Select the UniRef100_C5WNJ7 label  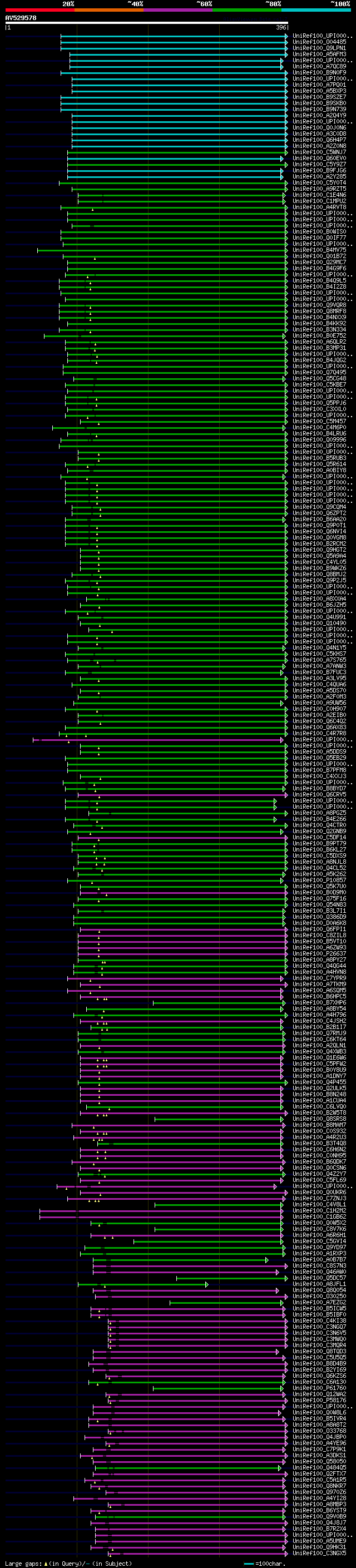click(319, 152)
